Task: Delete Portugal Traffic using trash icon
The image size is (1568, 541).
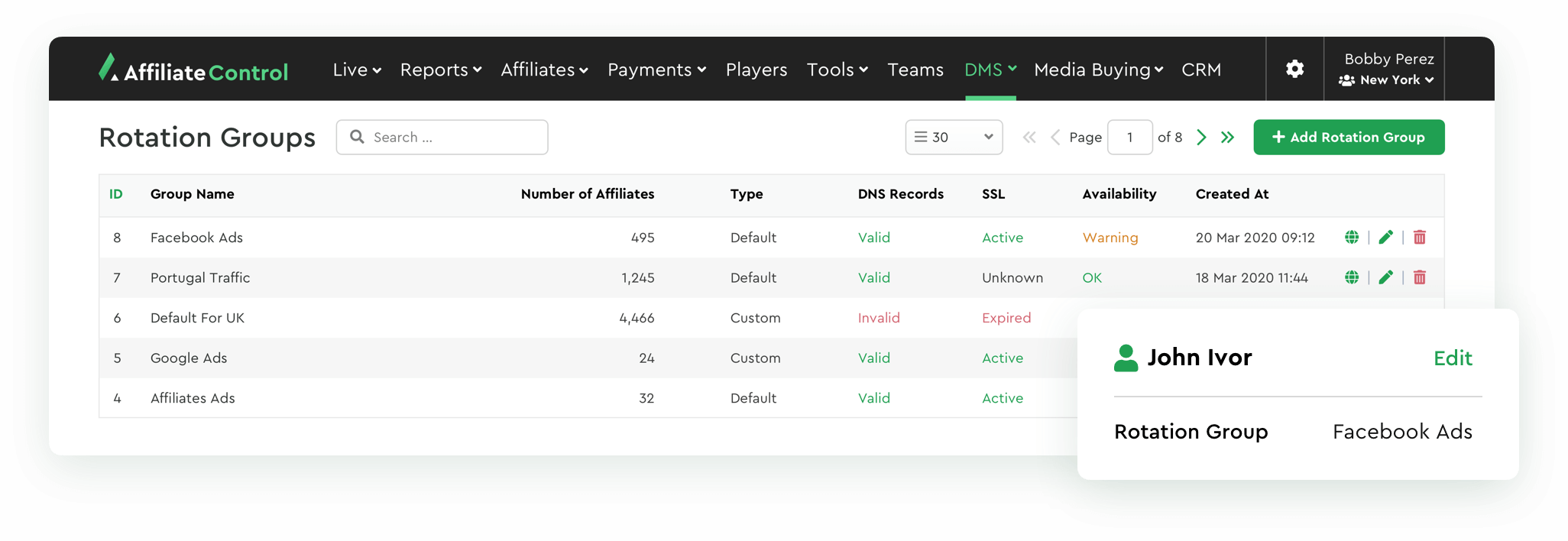Action: click(1420, 277)
